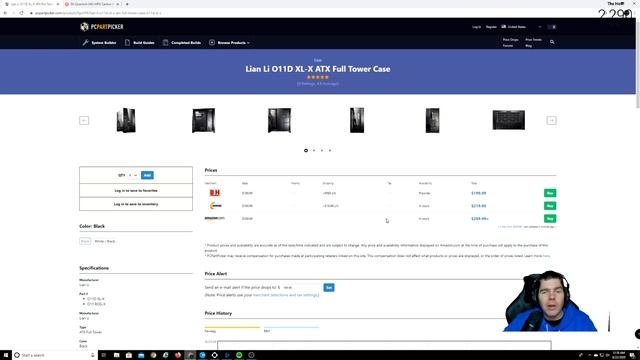The width and height of the screenshot is (640, 360).
Task: Open Windows Start menu
Action: point(6,355)
